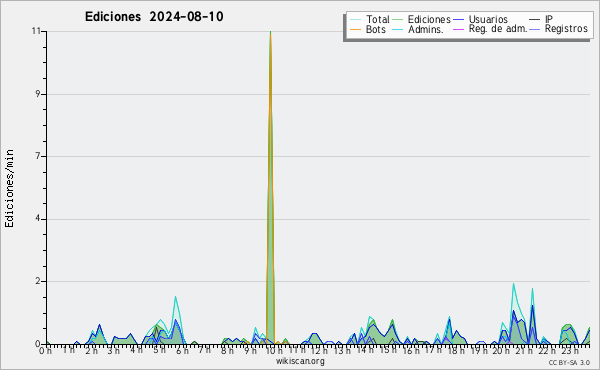Viewport: 600px width, 370px height.
Task: Click the x-axis label '5 h'
Action: click(x=160, y=350)
